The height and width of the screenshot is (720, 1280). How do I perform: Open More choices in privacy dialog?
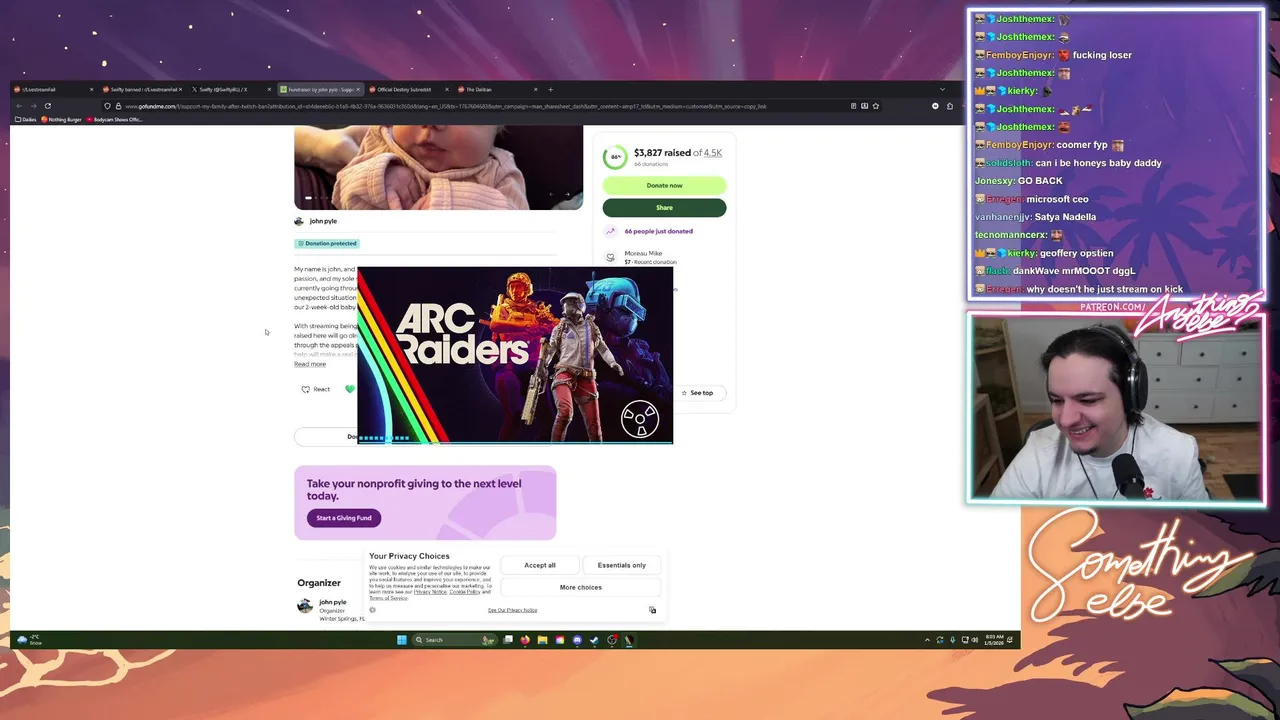(581, 587)
